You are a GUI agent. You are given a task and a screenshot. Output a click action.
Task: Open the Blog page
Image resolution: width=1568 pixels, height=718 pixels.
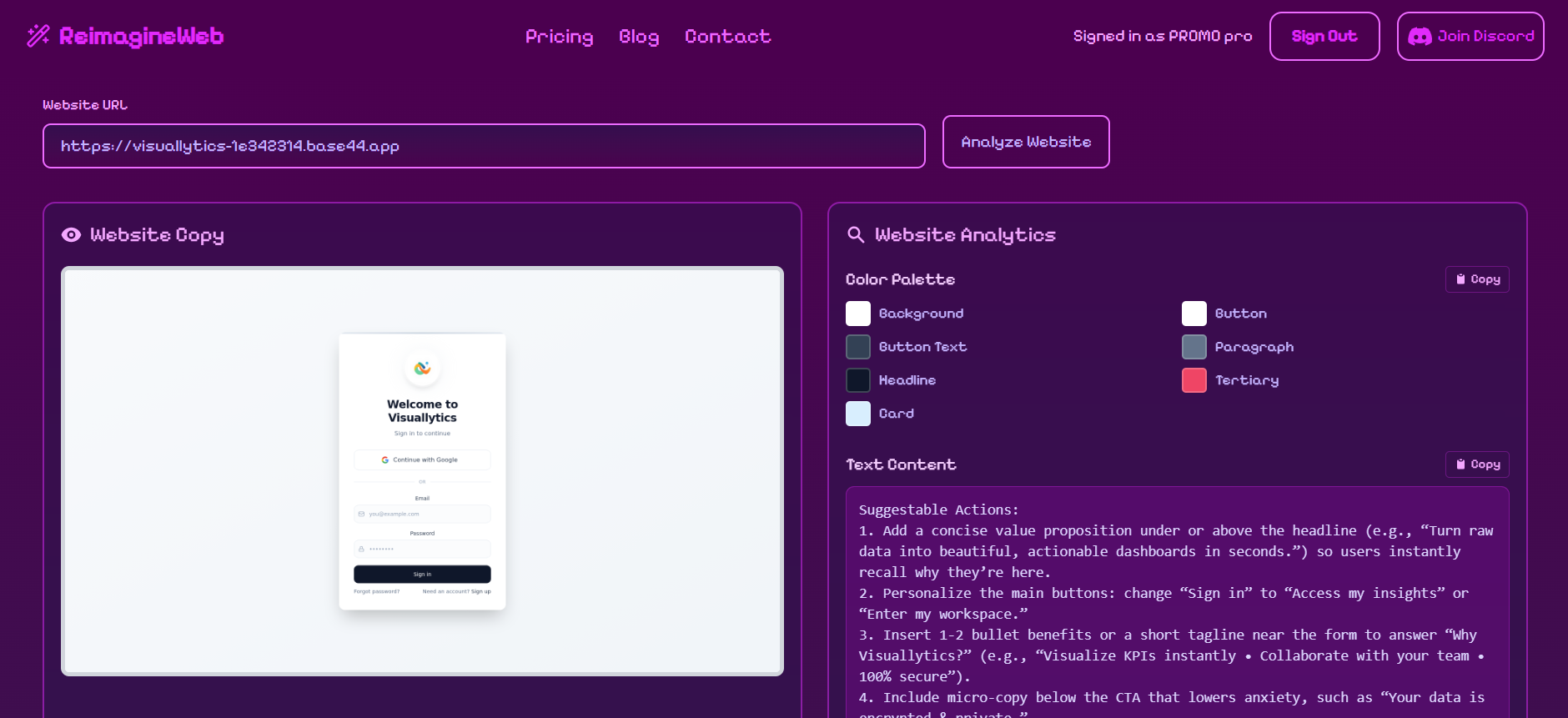click(x=639, y=37)
